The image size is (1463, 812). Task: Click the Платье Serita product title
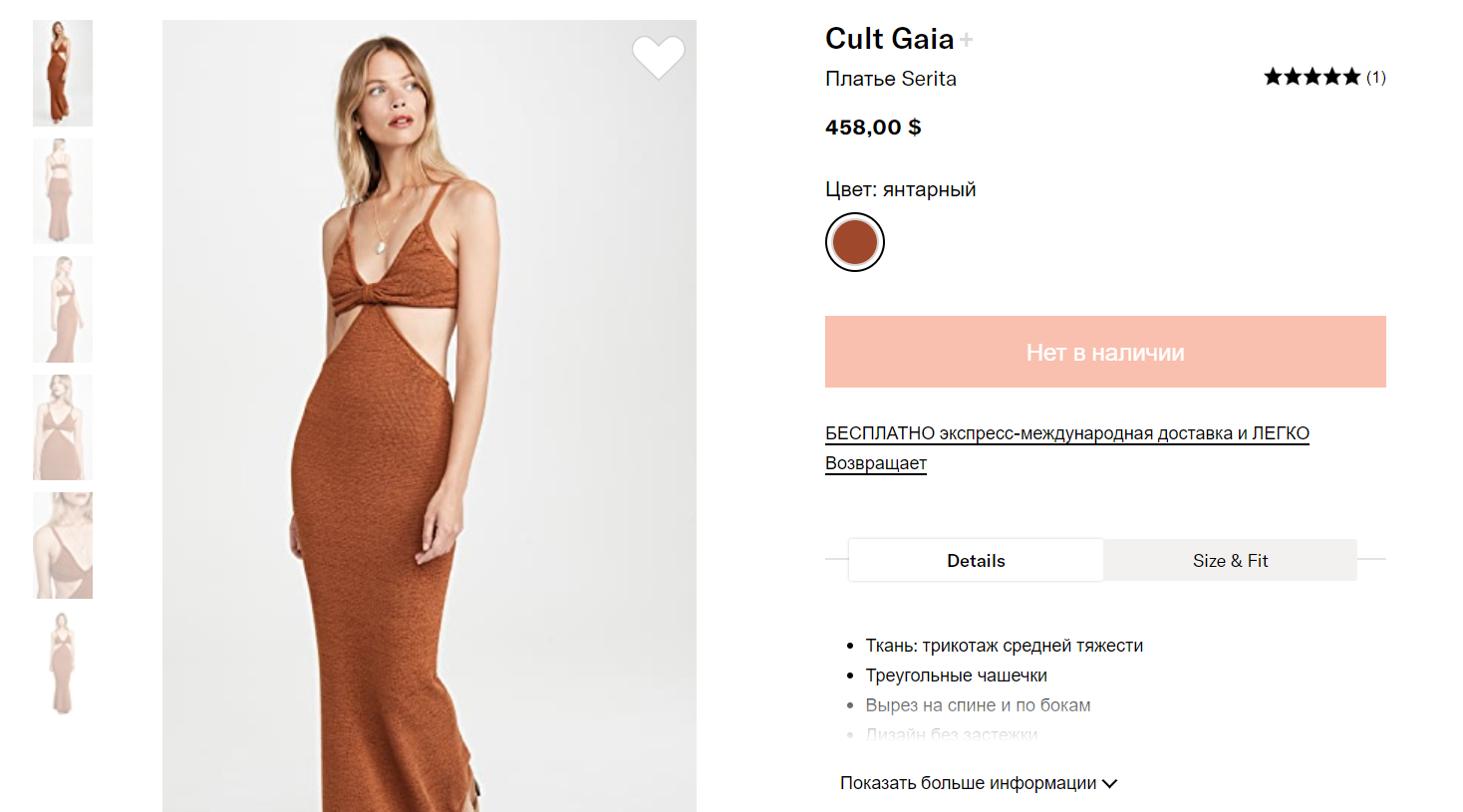tap(890, 79)
